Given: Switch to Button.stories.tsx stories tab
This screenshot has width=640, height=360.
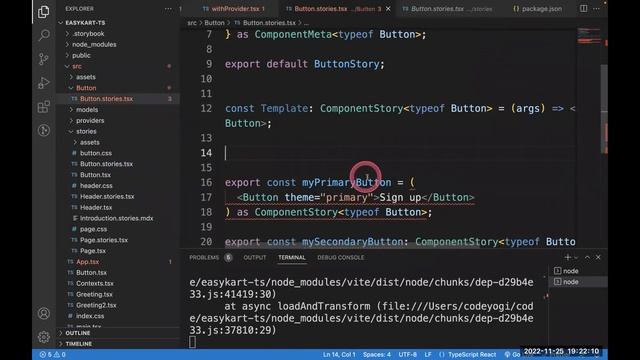Looking at the screenshot, I should 447,9.
